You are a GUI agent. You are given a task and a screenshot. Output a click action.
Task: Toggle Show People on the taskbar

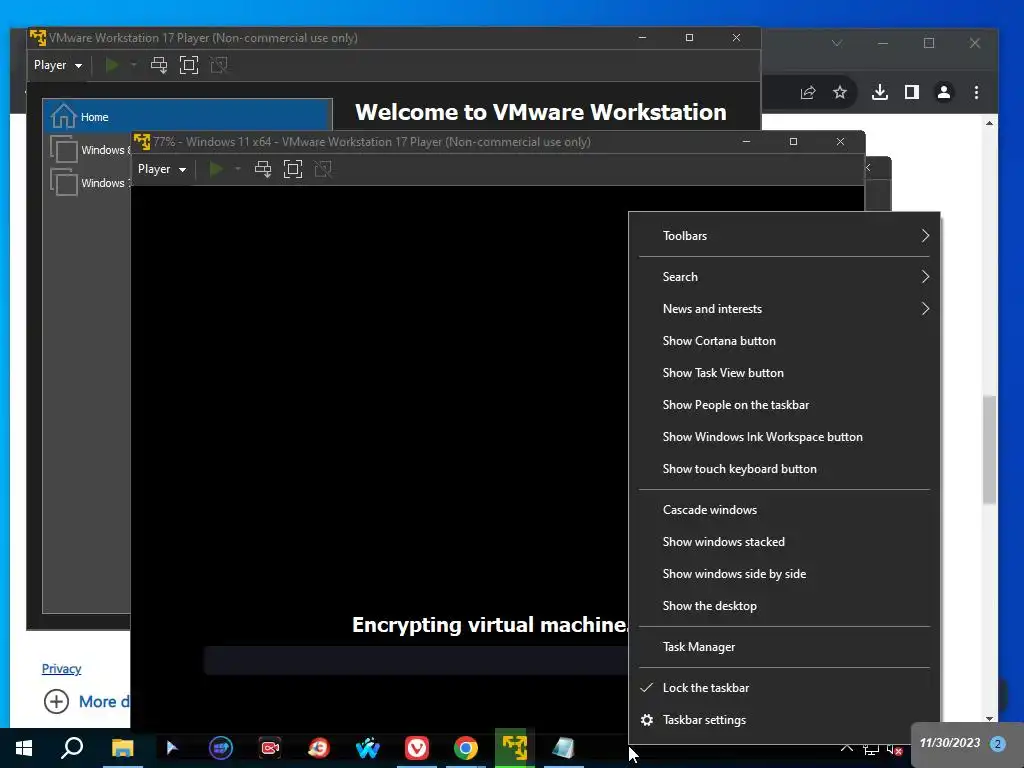pyautogui.click(x=784, y=405)
